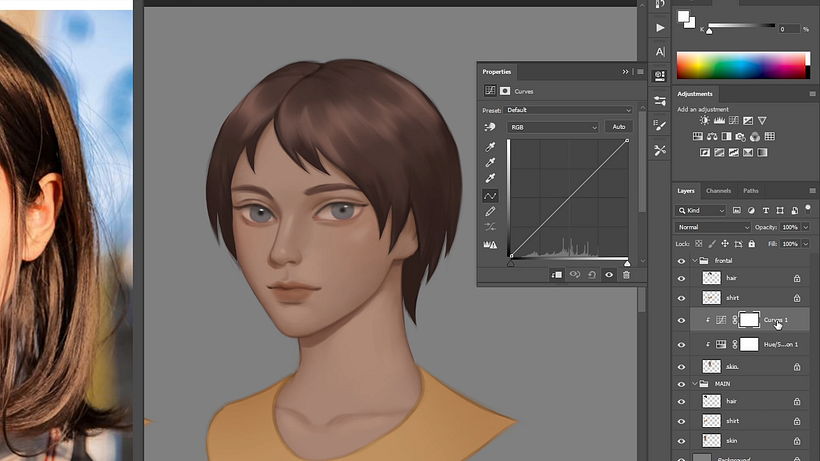Click the K slider handle
The height and width of the screenshot is (461, 820).
709,31
